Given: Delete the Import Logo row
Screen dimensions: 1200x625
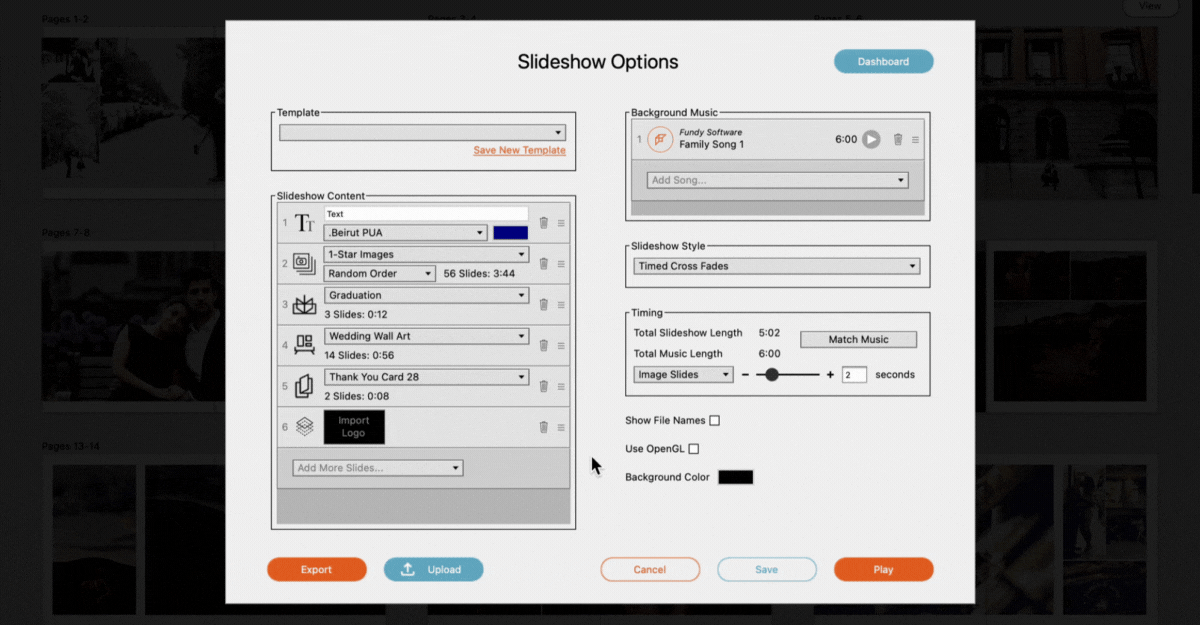Looking at the screenshot, I should coord(543,427).
